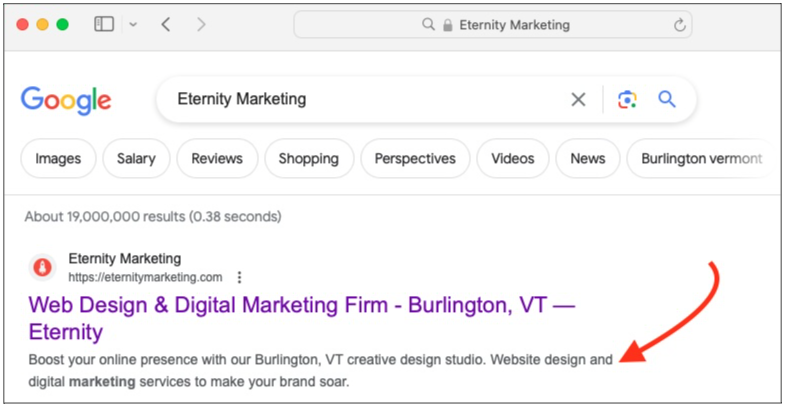Screen dimensions: 786x408
Task: Select the Reviews filter chip
Action: coord(217,158)
